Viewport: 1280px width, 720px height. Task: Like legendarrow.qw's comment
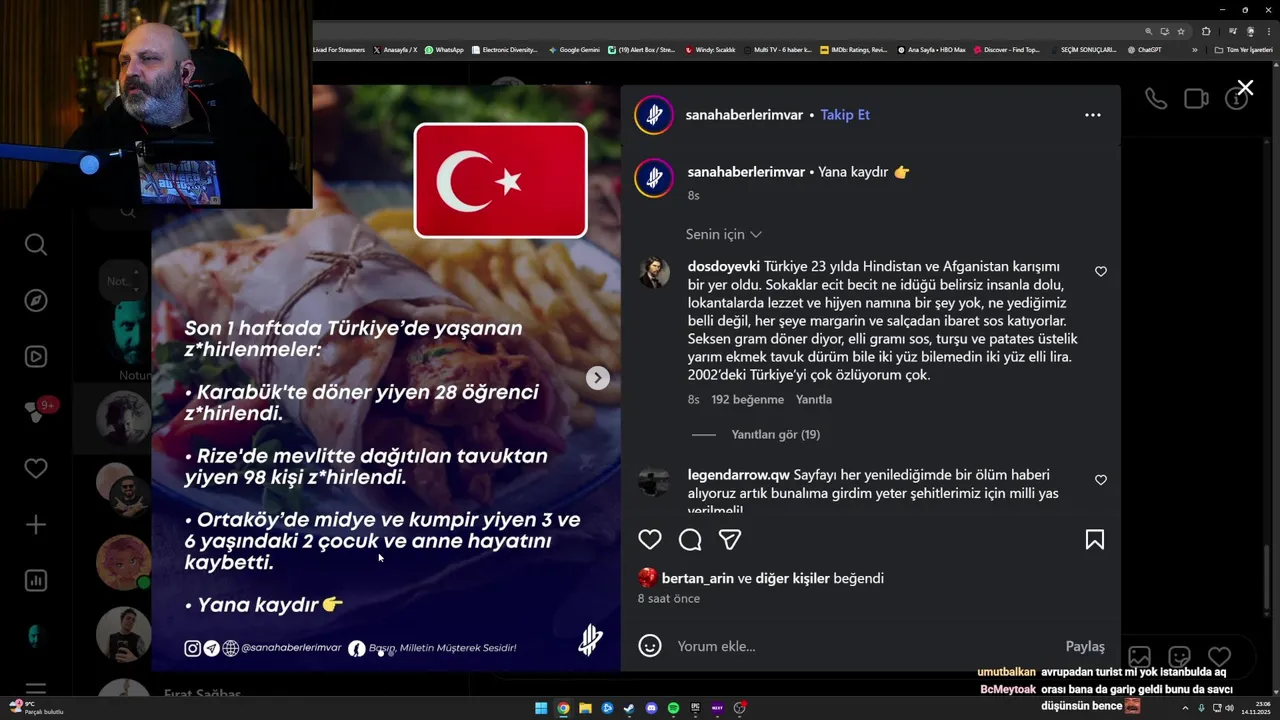(x=1101, y=480)
